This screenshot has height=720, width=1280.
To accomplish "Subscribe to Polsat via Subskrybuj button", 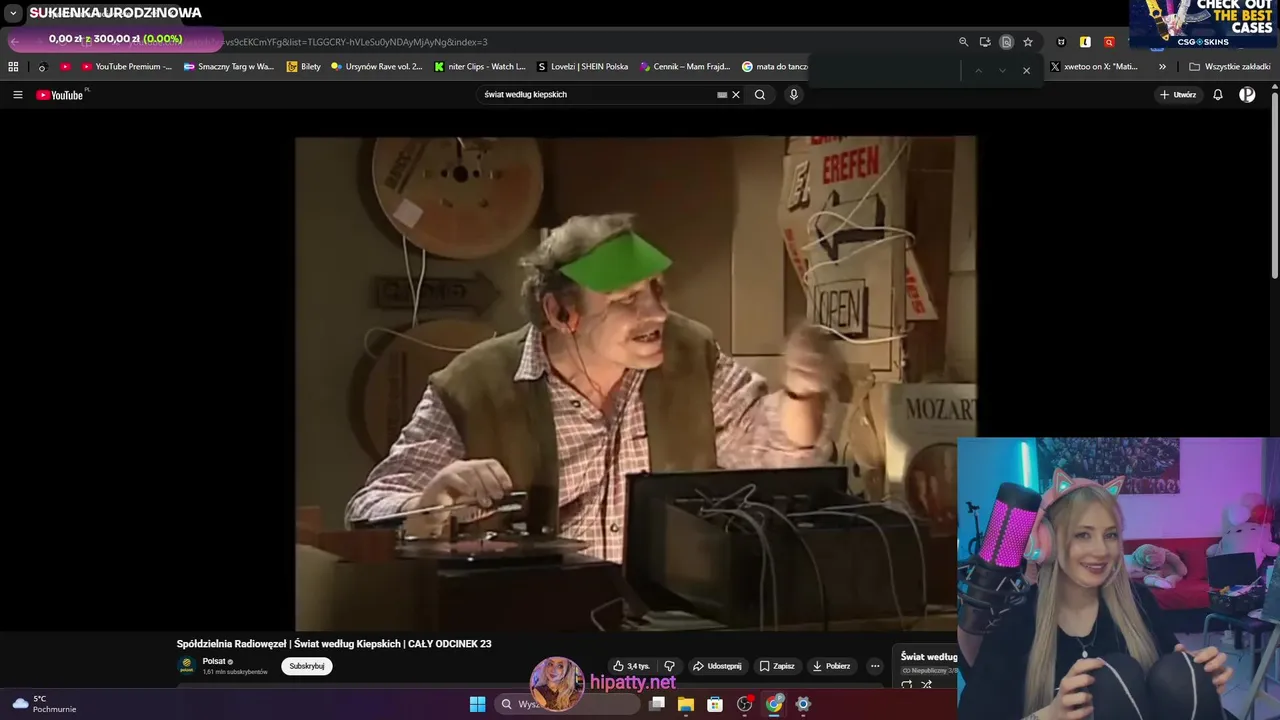I will pos(307,666).
